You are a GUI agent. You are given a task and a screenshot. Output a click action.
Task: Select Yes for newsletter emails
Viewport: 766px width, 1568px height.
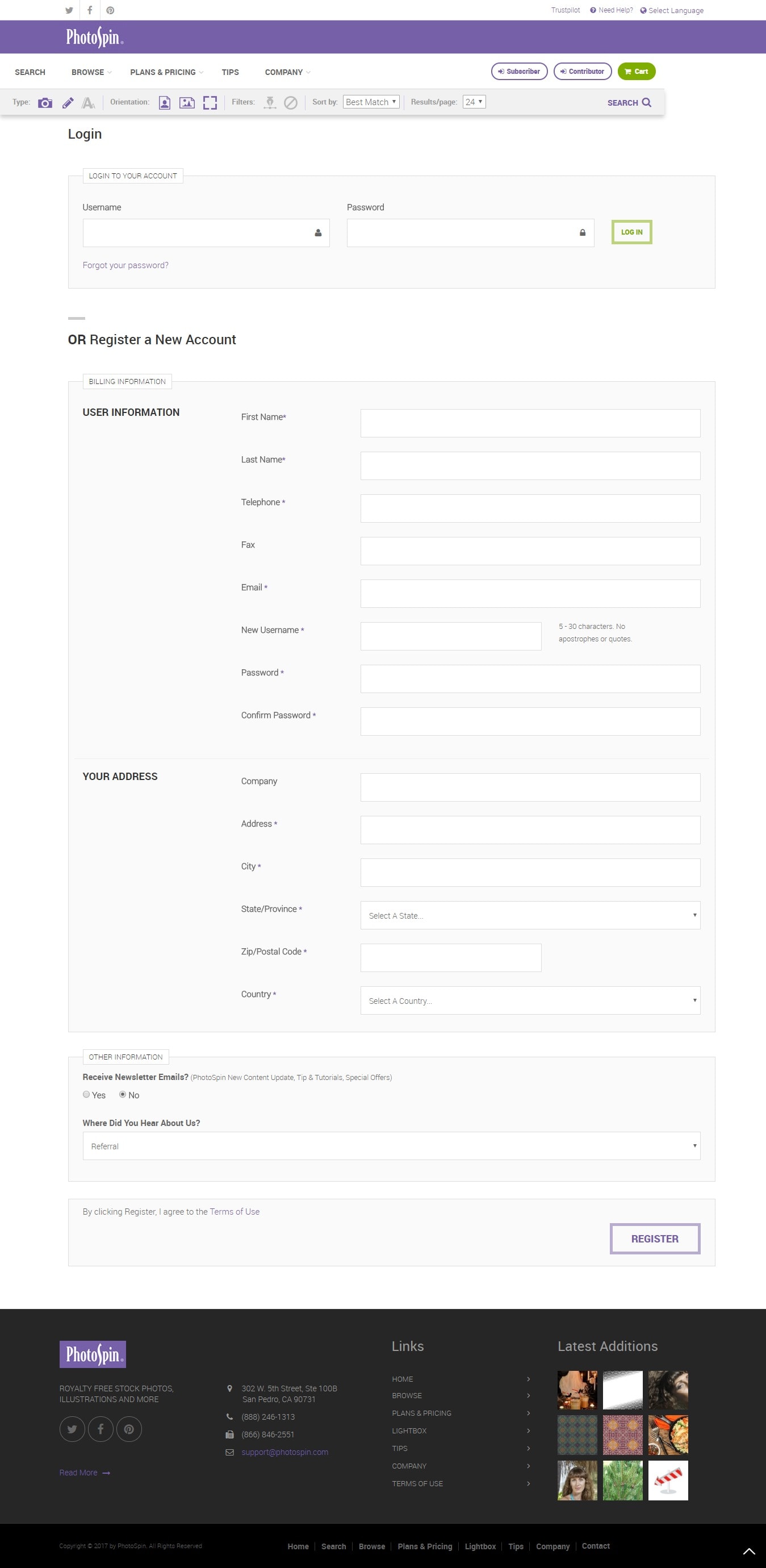[86, 1094]
